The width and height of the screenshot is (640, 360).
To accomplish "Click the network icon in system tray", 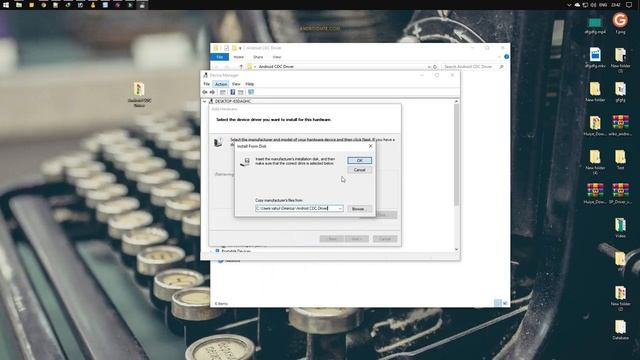I will [x=585, y=5].
